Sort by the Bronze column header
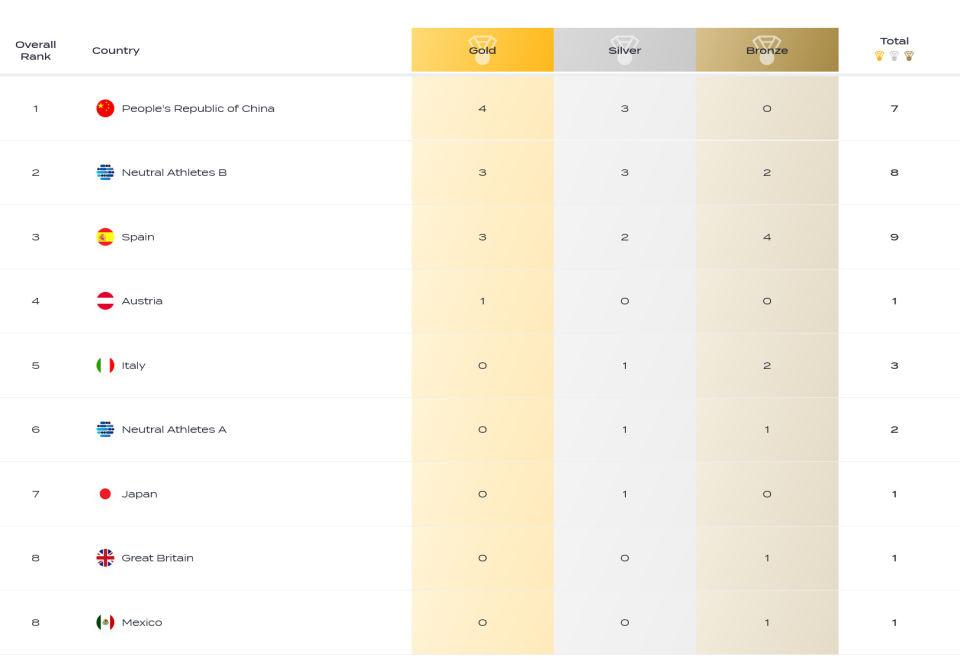The image size is (960, 662). (x=767, y=50)
